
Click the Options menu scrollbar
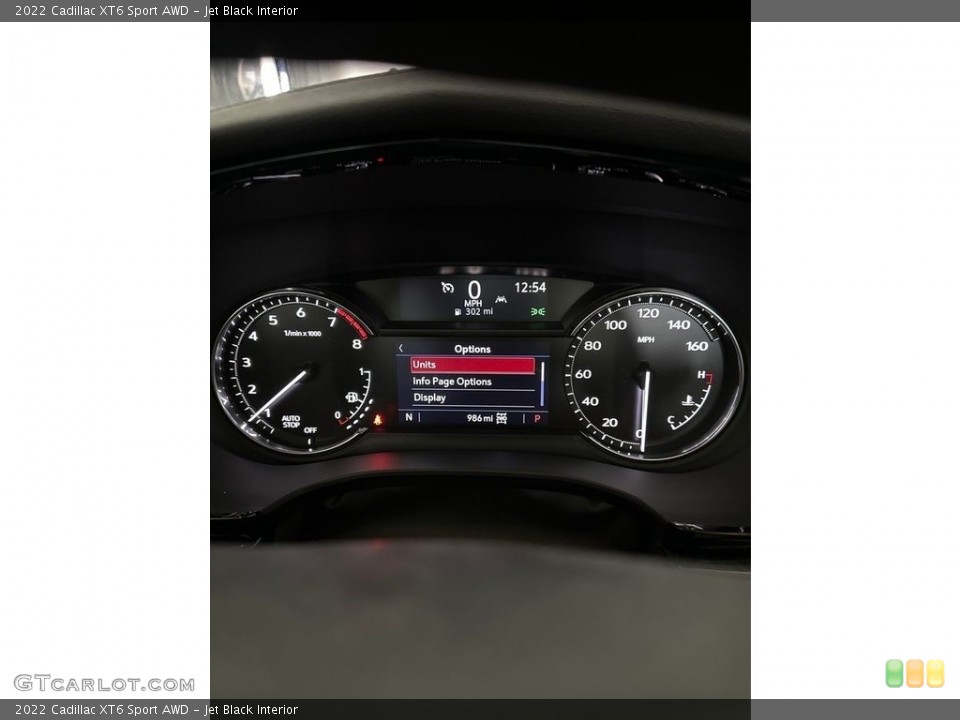click(542, 384)
